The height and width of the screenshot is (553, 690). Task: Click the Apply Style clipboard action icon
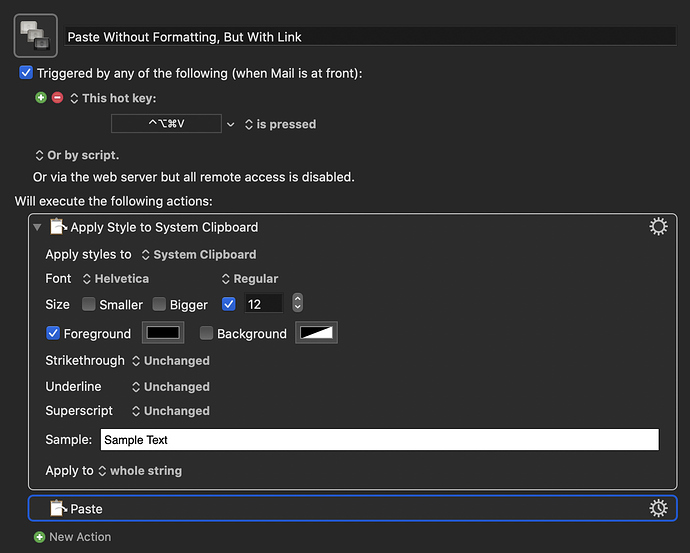coord(58,227)
